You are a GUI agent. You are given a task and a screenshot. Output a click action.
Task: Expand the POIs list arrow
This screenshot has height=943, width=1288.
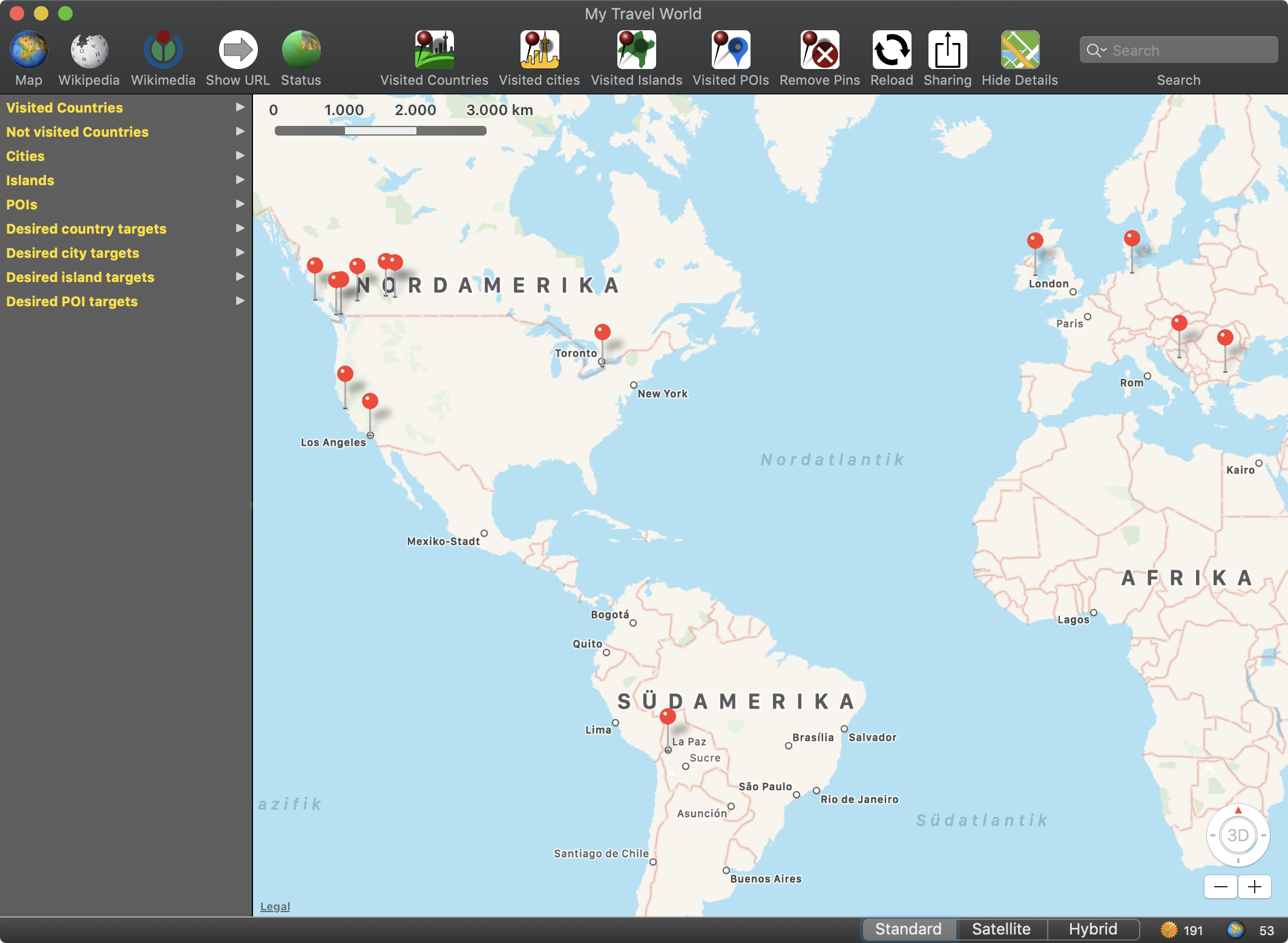click(240, 204)
